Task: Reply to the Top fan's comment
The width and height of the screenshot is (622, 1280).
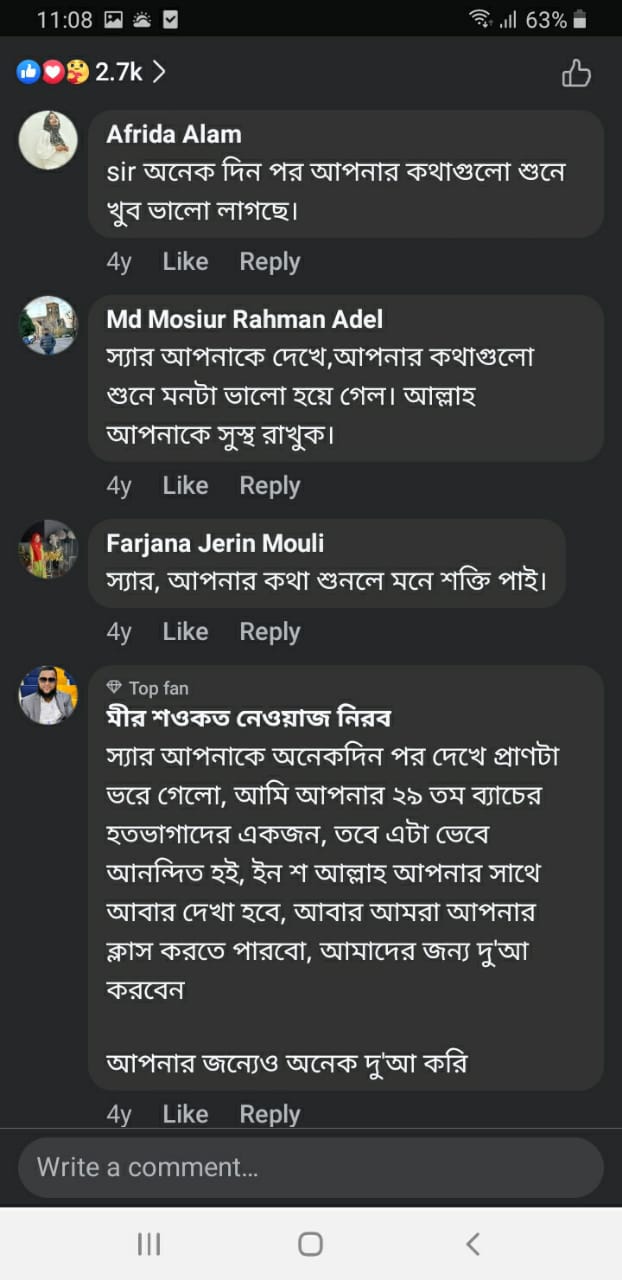Action: (x=269, y=1114)
